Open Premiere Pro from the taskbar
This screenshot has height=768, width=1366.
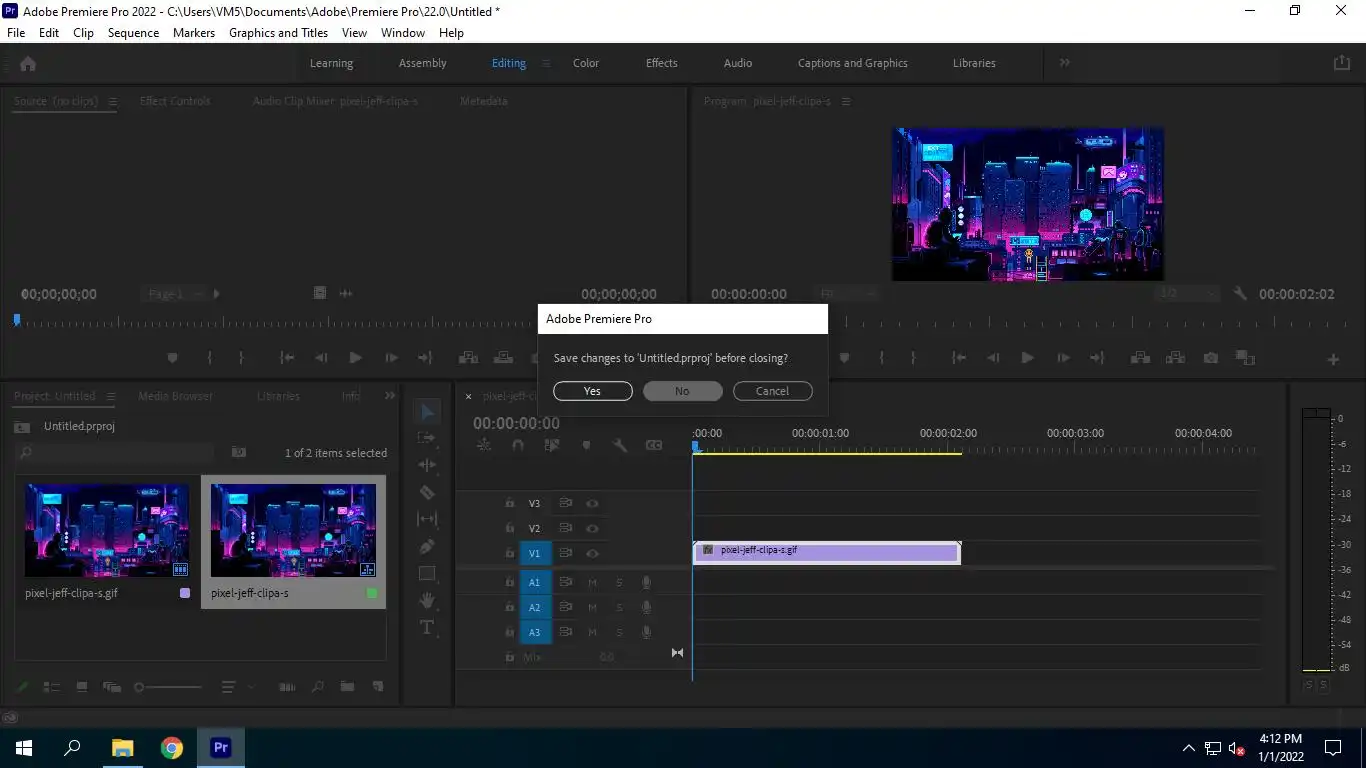coord(221,747)
